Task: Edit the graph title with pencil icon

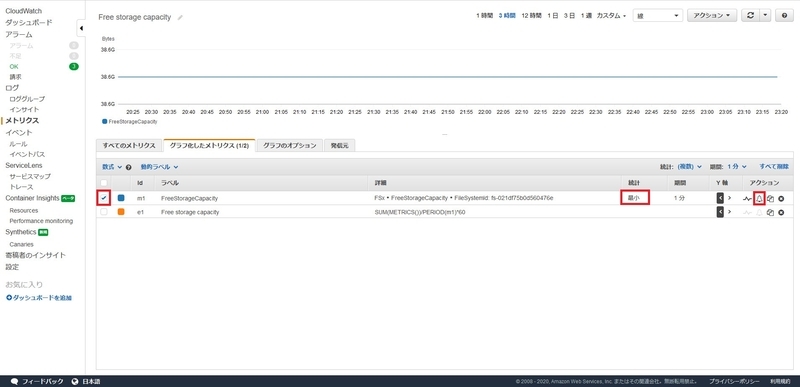Action: [180, 18]
